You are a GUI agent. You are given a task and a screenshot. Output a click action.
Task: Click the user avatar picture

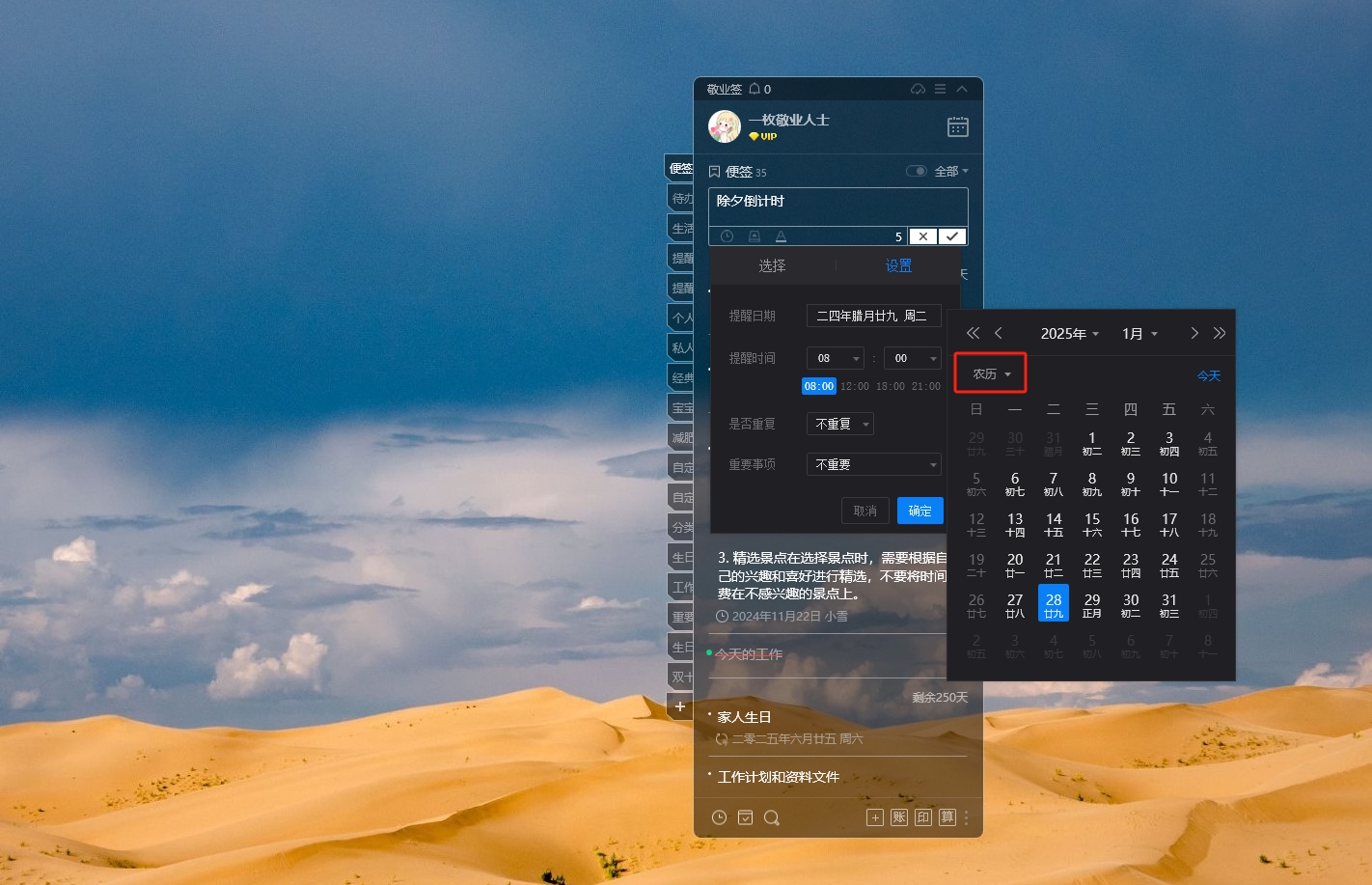(x=725, y=126)
